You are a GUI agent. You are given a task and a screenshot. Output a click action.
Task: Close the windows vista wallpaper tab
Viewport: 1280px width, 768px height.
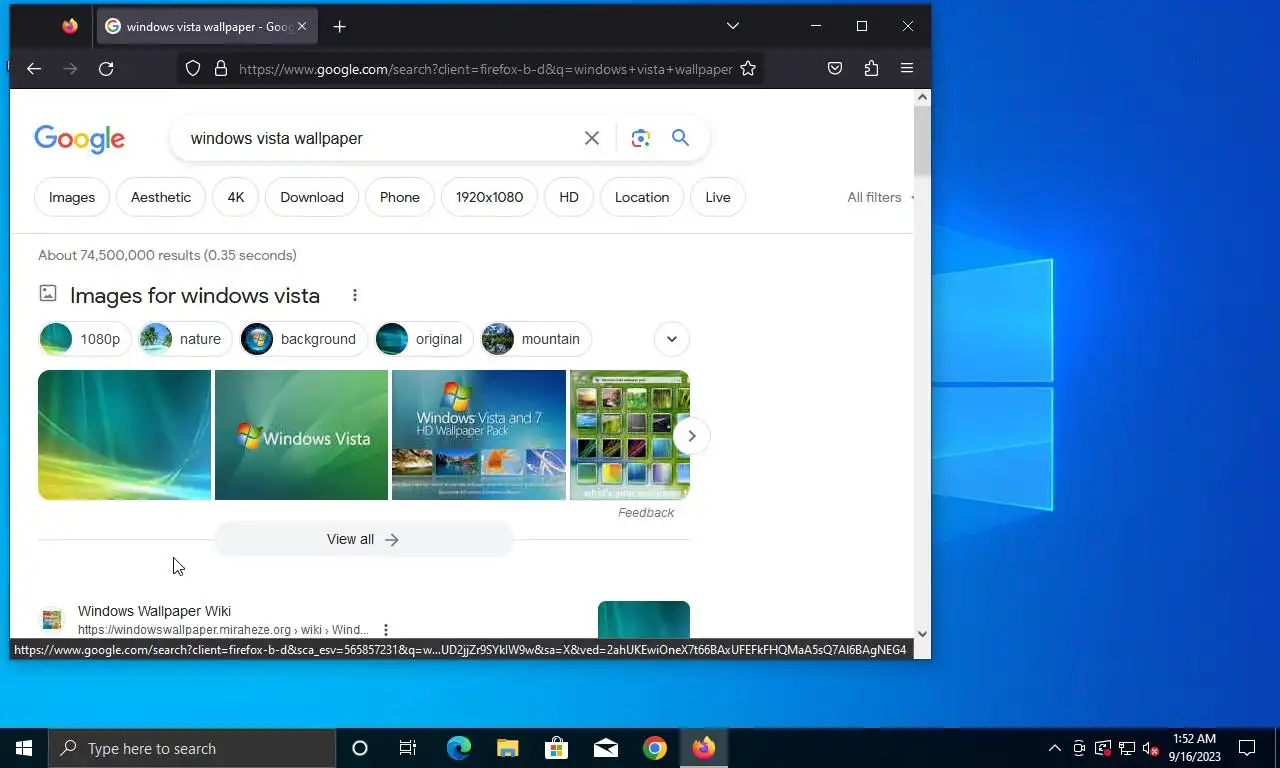pyautogui.click(x=302, y=27)
